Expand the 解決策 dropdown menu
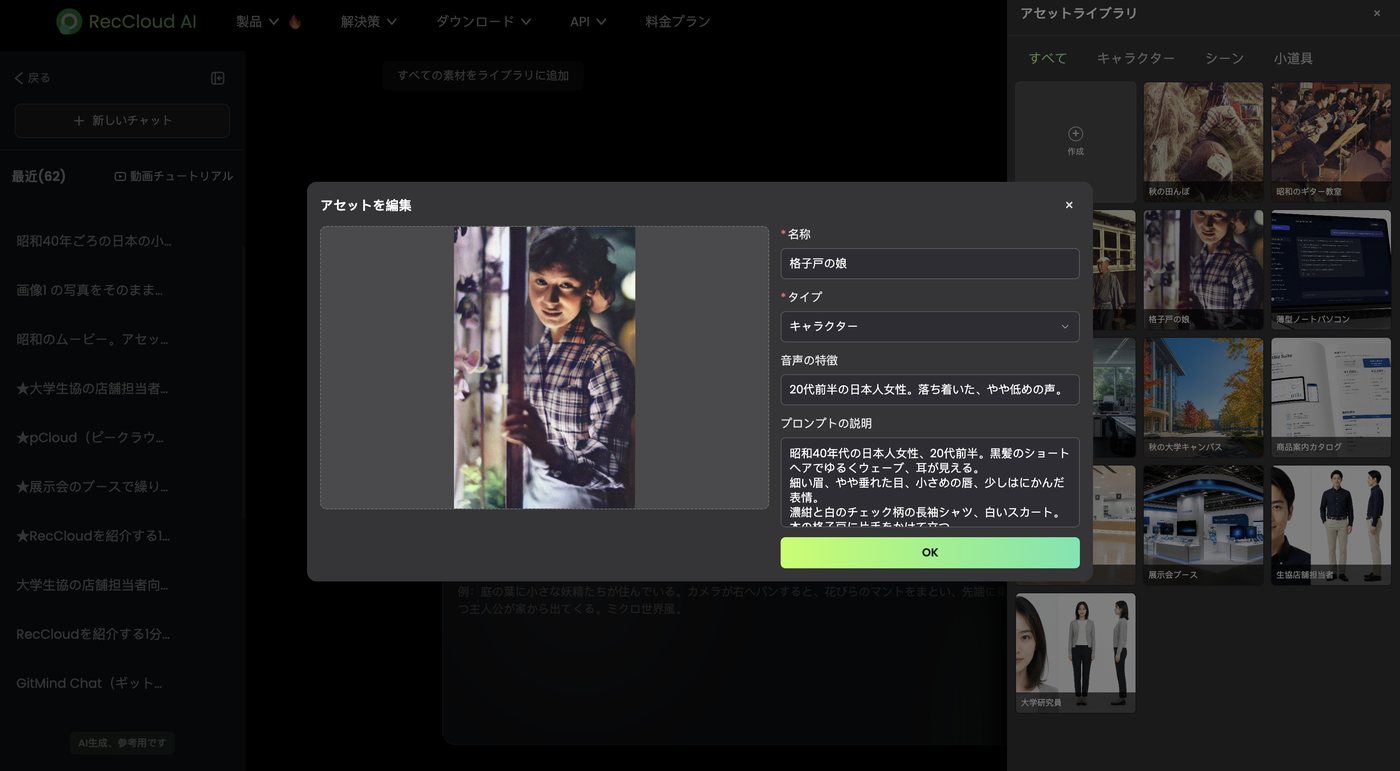1400x771 pixels. click(369, 21)
